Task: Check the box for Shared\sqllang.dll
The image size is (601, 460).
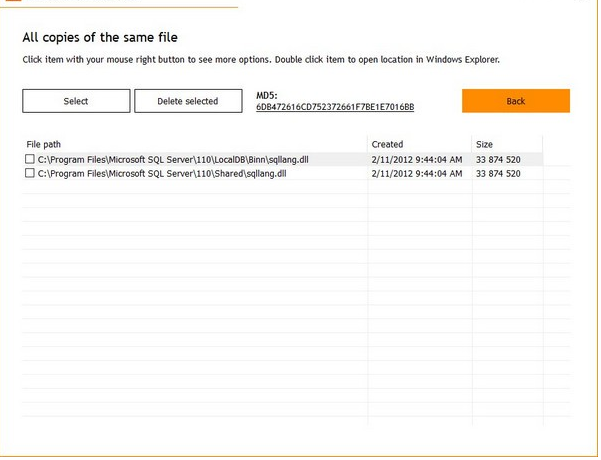Action: point(30,173)
